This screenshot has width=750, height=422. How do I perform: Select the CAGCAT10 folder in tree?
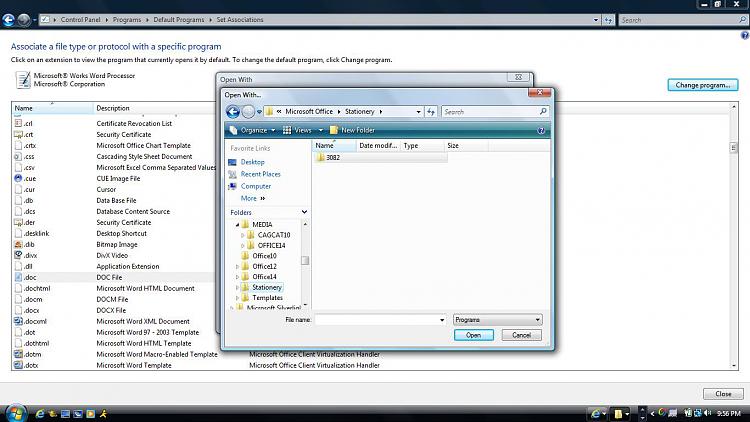point(274,235)
